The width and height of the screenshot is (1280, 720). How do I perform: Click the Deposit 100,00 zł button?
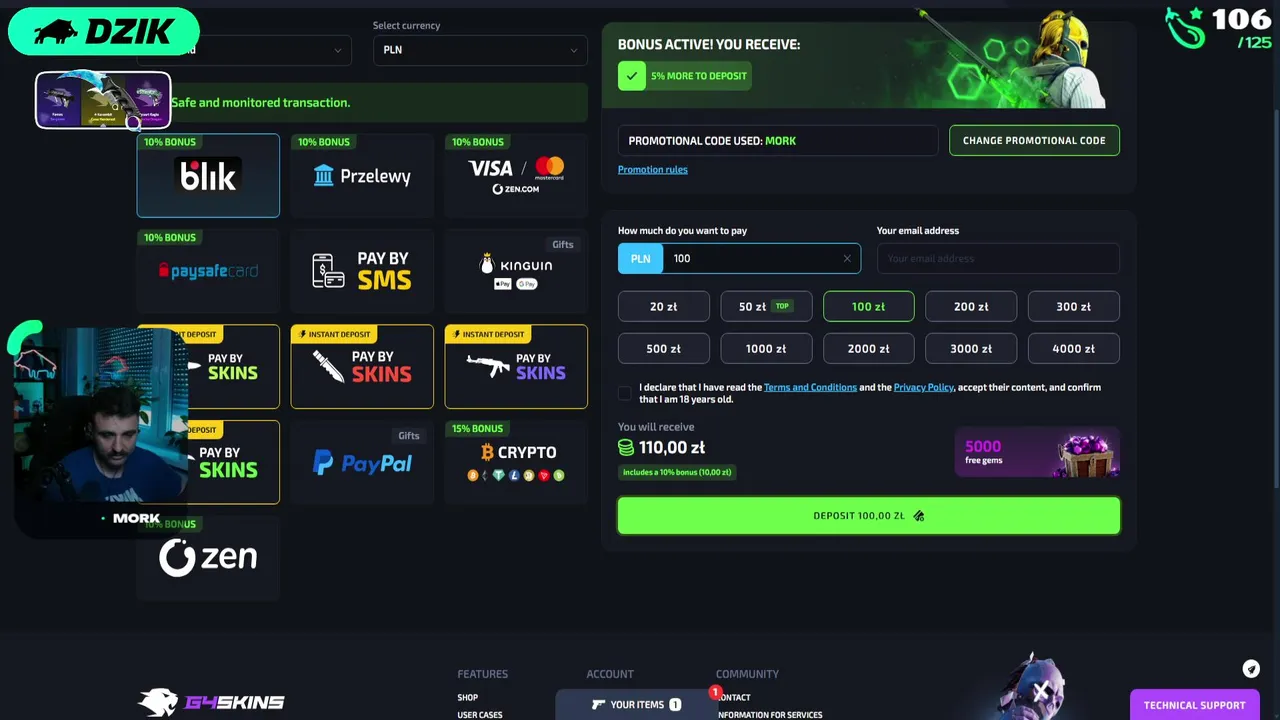point(869,516)
